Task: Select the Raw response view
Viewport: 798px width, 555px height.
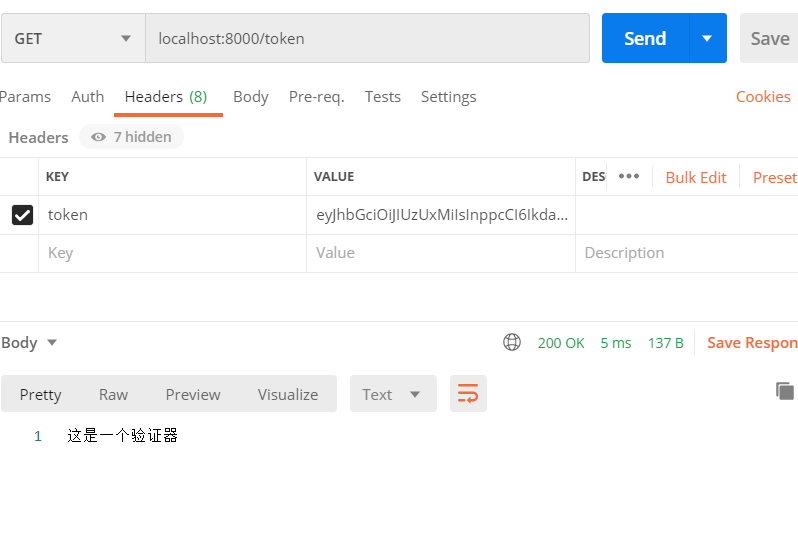Action: (x=113, y=394)
